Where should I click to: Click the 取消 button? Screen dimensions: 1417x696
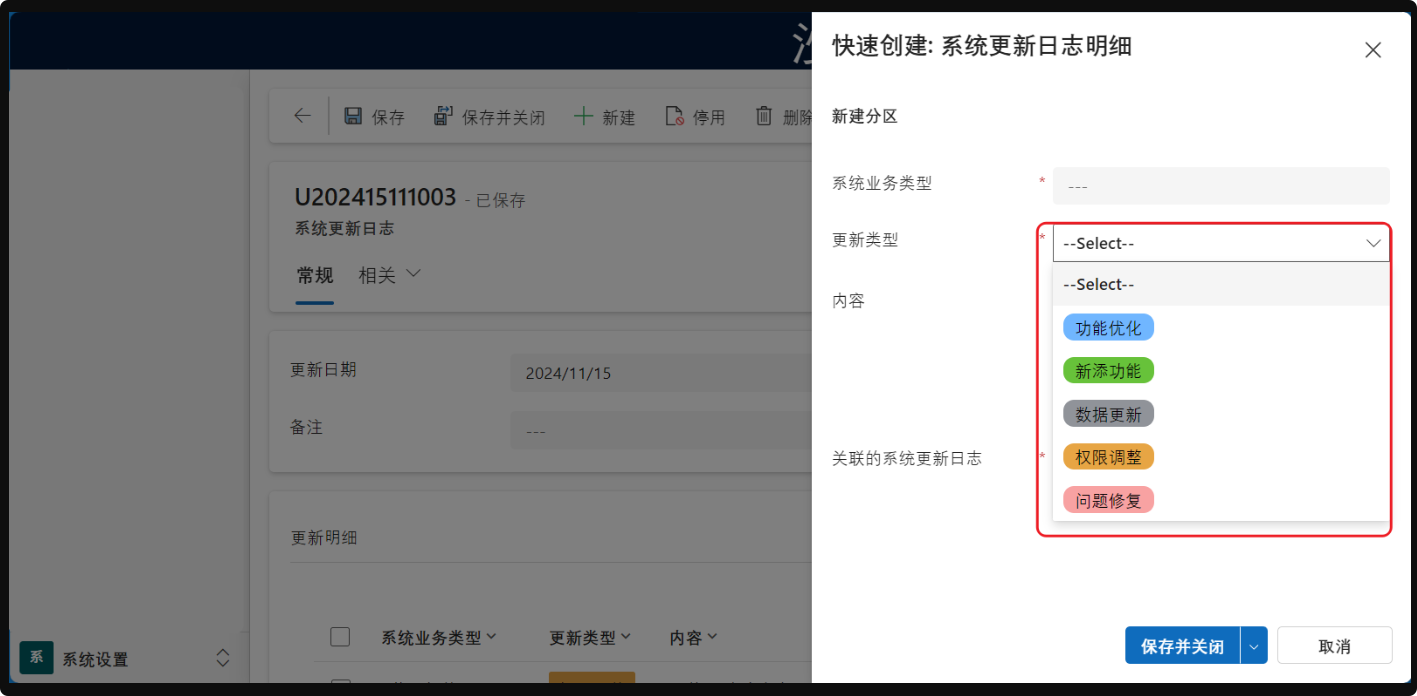pyautogui.click(x=1334, y=646)
